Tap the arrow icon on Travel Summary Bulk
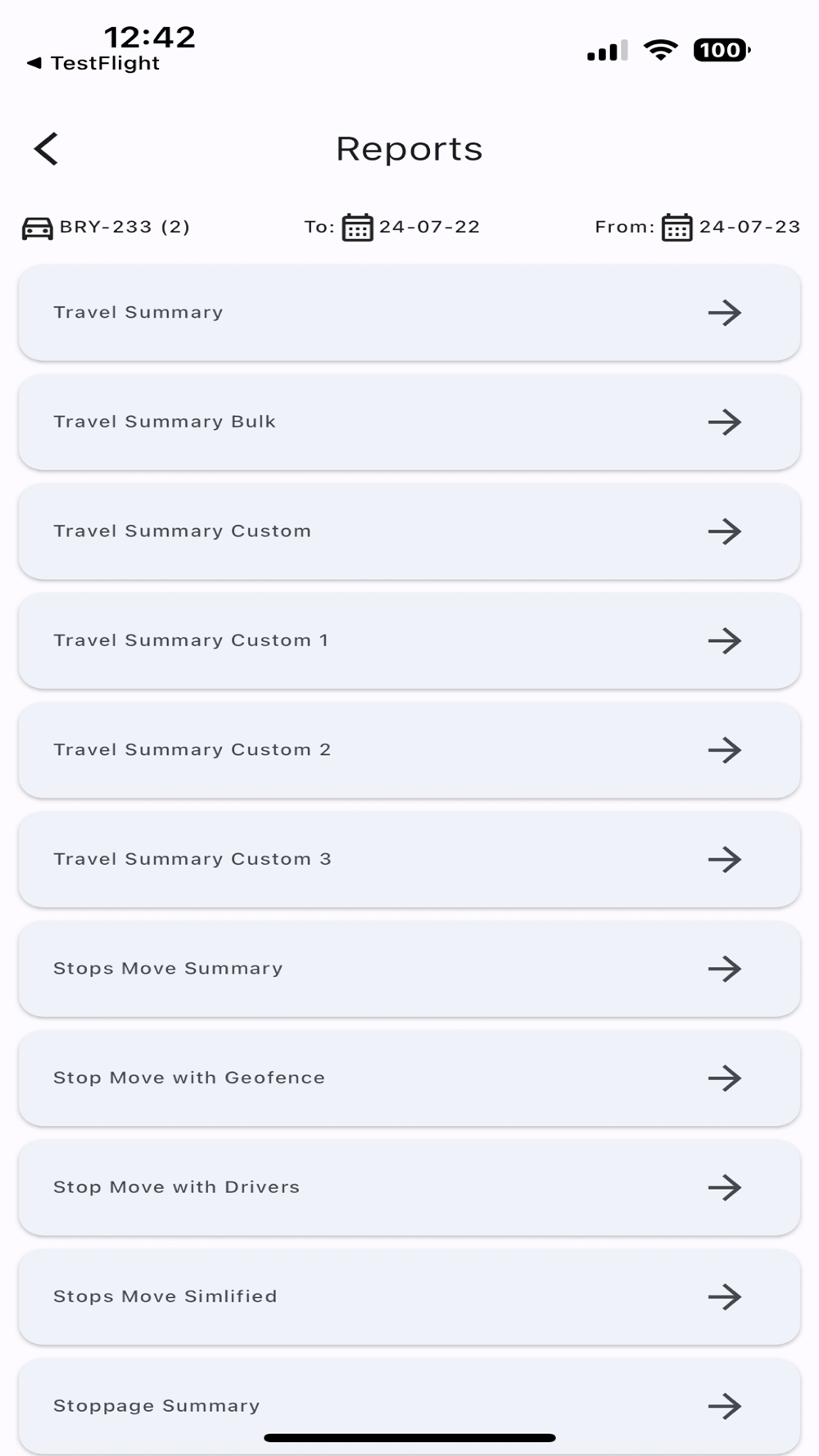 coord(725,423)
